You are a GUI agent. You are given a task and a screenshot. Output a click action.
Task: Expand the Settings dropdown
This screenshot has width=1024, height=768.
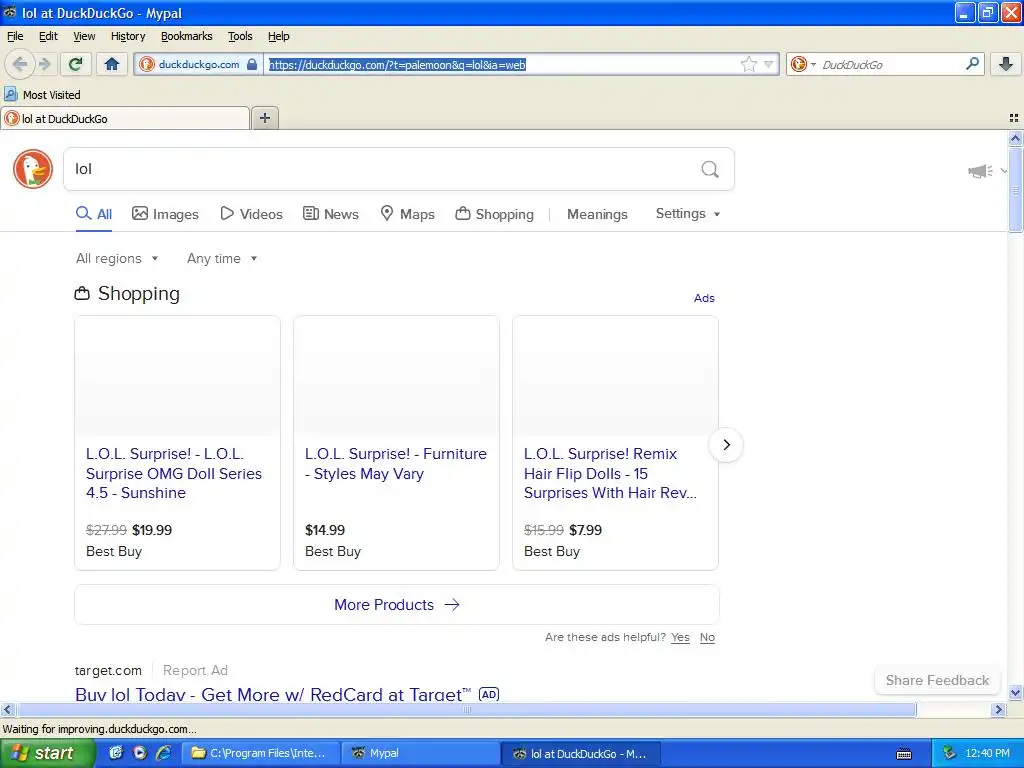click(688, 214)
